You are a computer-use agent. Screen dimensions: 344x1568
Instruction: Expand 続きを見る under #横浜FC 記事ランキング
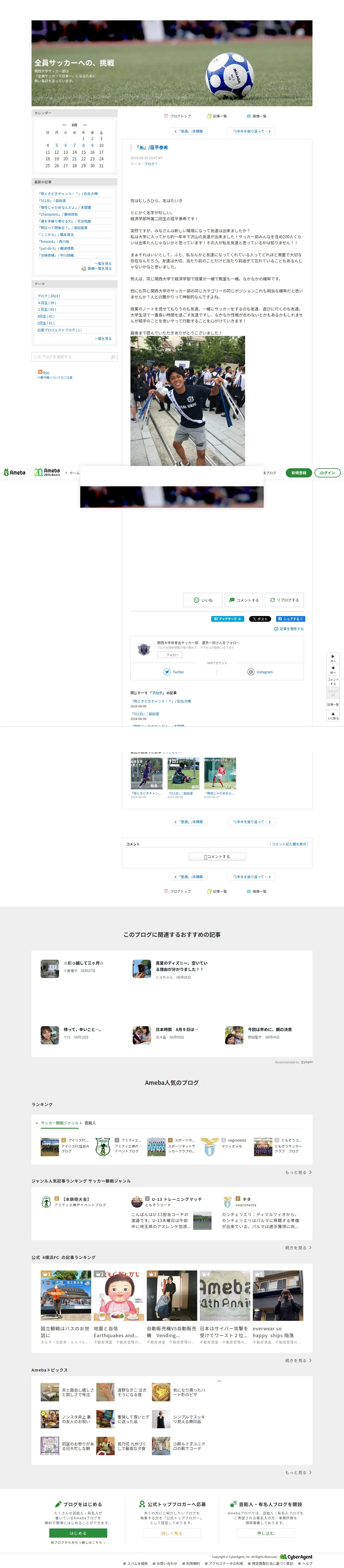(x=298, y=1360)
